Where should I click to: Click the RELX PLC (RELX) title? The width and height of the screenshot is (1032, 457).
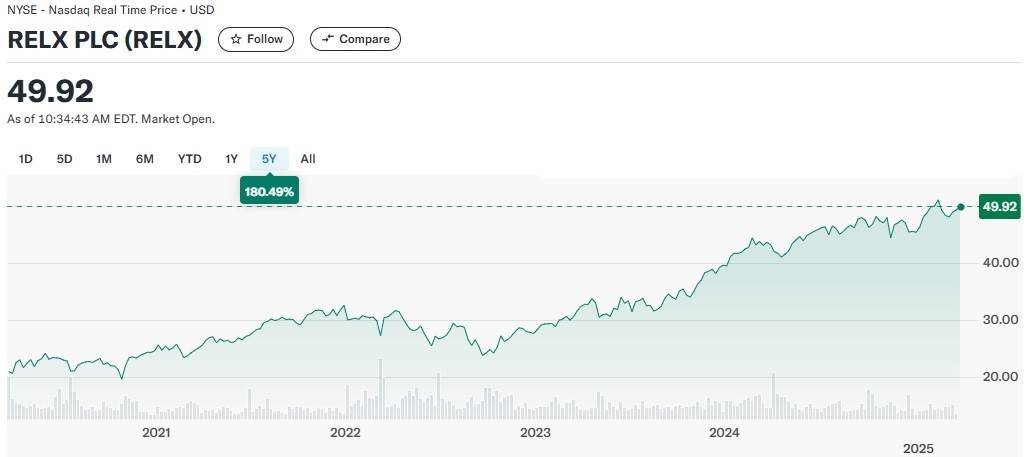105,40
